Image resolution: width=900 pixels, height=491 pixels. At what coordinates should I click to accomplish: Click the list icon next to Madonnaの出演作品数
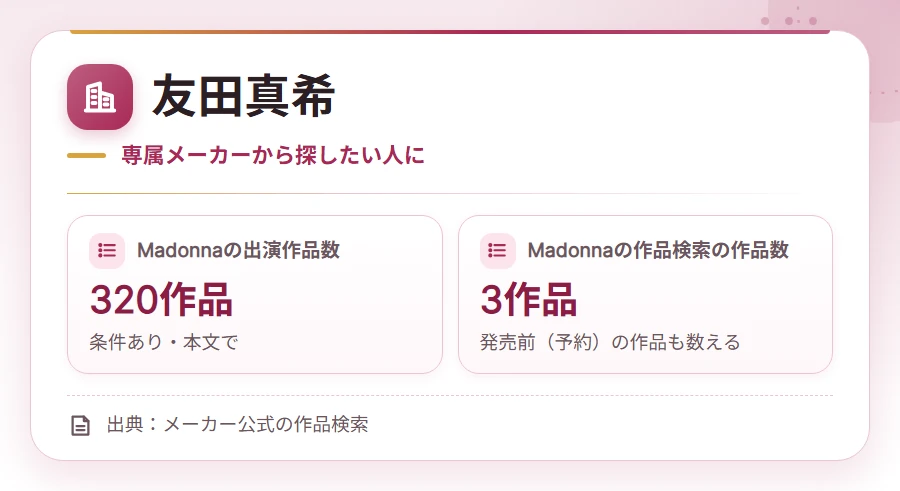coord(107,250)
